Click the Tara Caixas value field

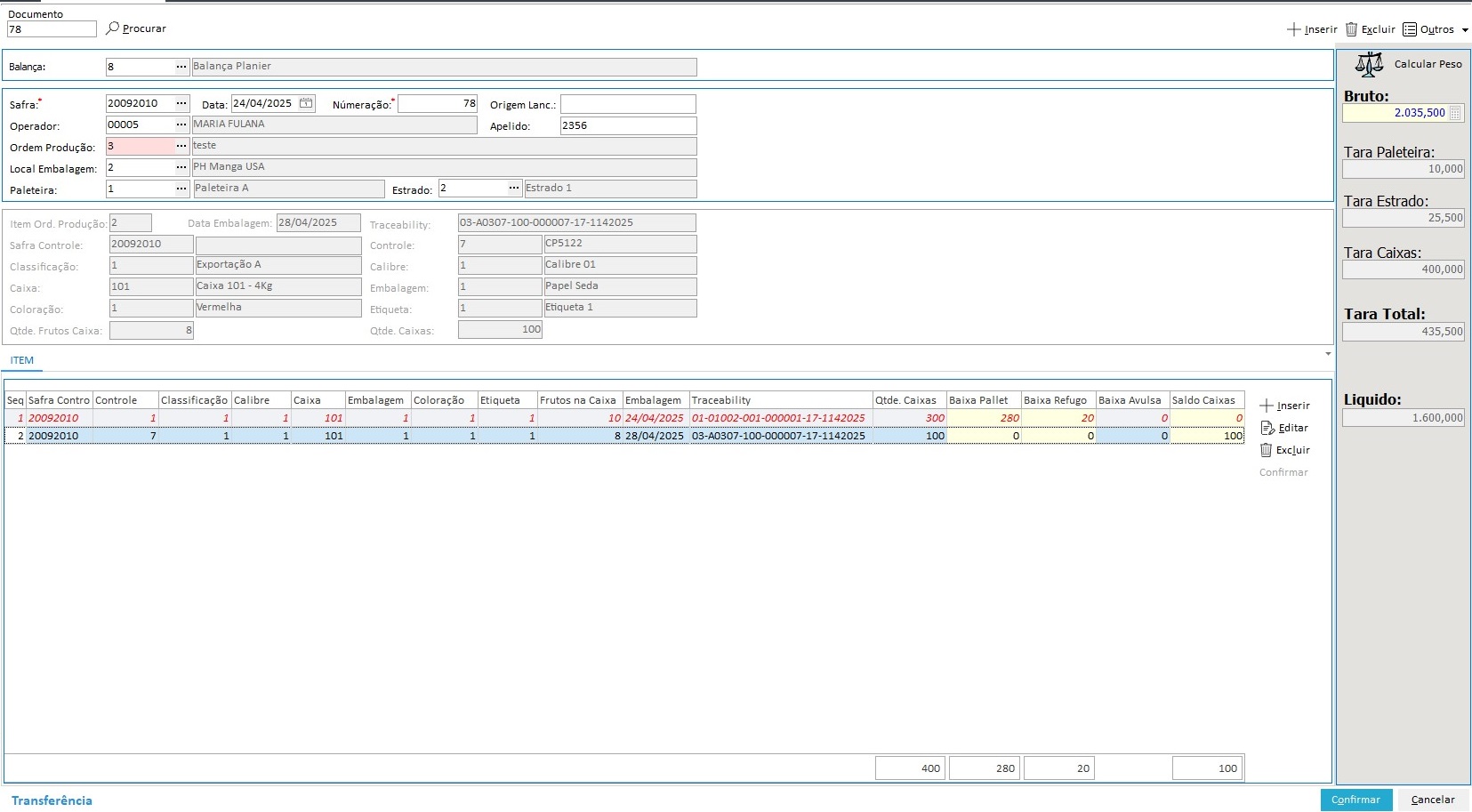click(1404, 269)
